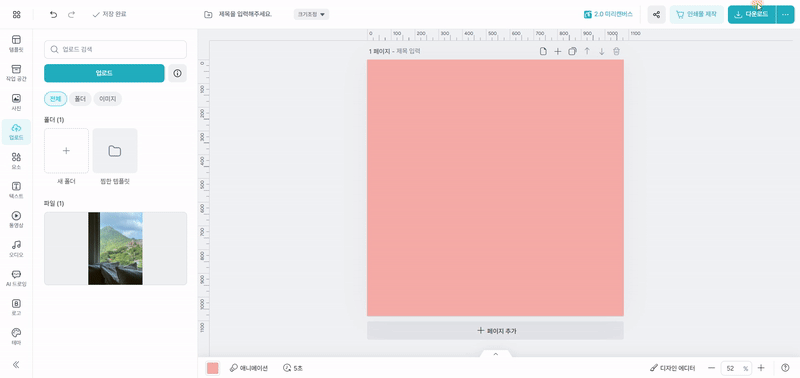Click the zoom in plus button
The width and height of the screenshot is (800, 378).
(x=761, y=368)
